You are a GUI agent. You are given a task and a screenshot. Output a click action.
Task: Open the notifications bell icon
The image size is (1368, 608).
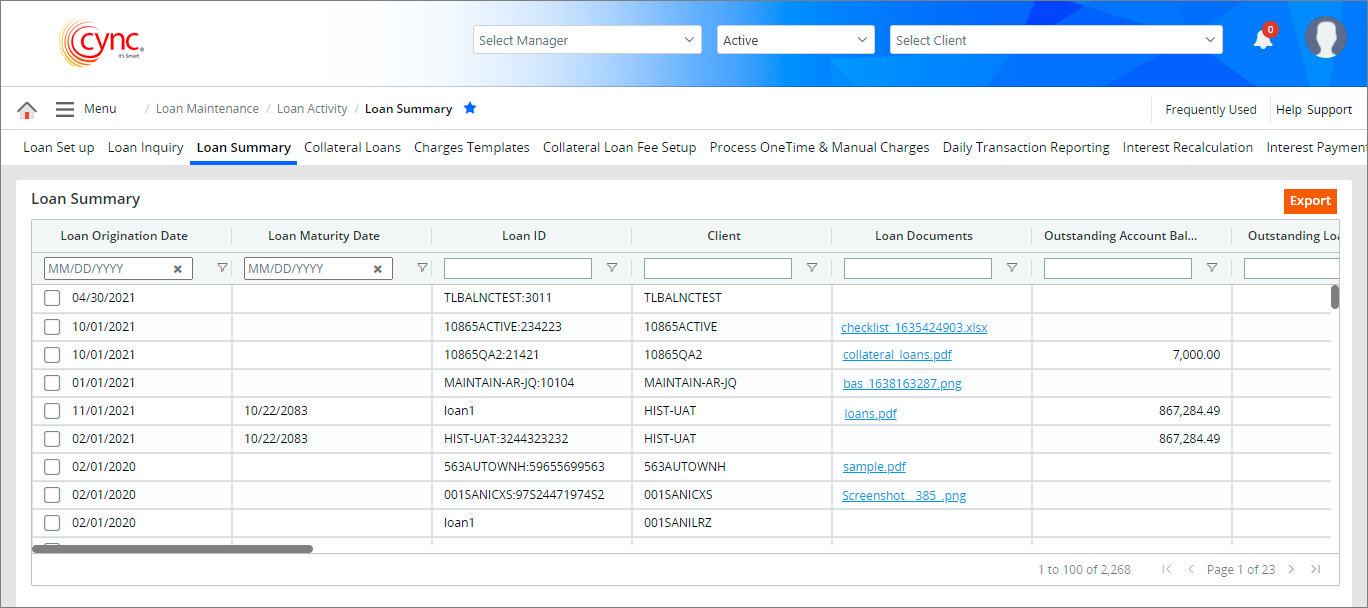[1263, 40]
